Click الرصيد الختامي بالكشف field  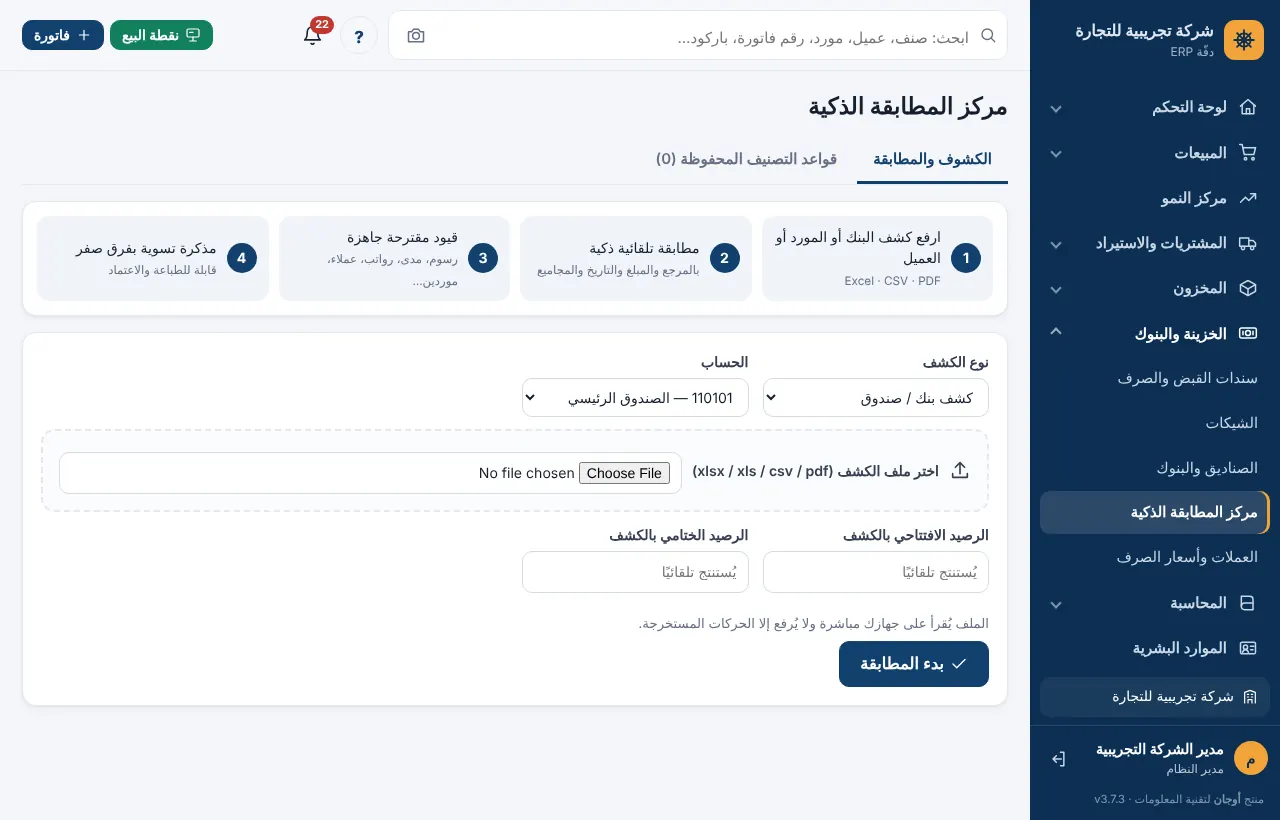[635, 572]
